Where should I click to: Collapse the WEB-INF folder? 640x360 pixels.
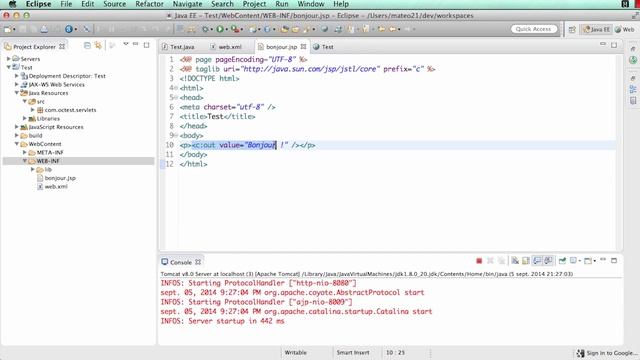24,161
